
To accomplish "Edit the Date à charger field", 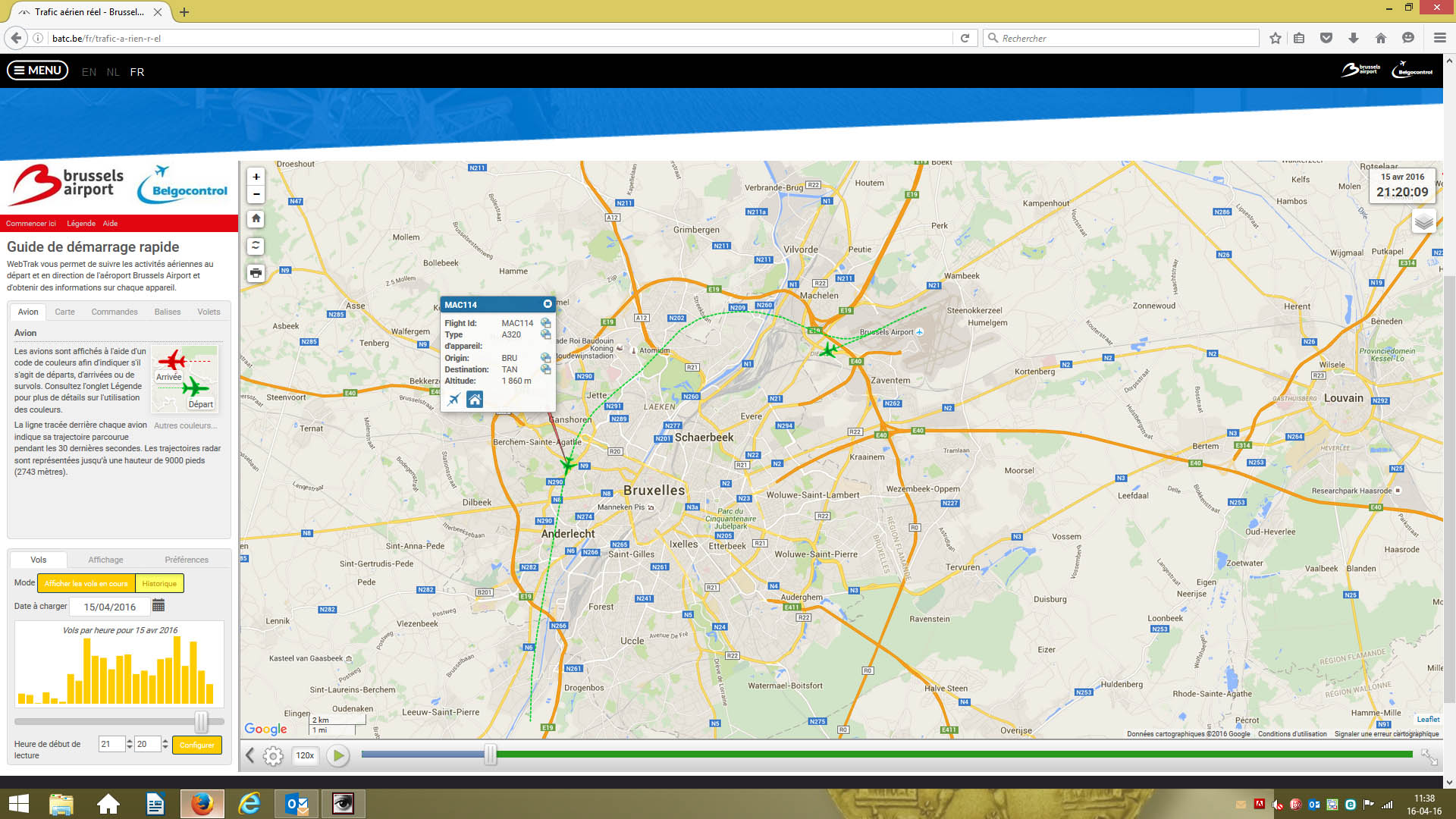I will coord(109,607).
